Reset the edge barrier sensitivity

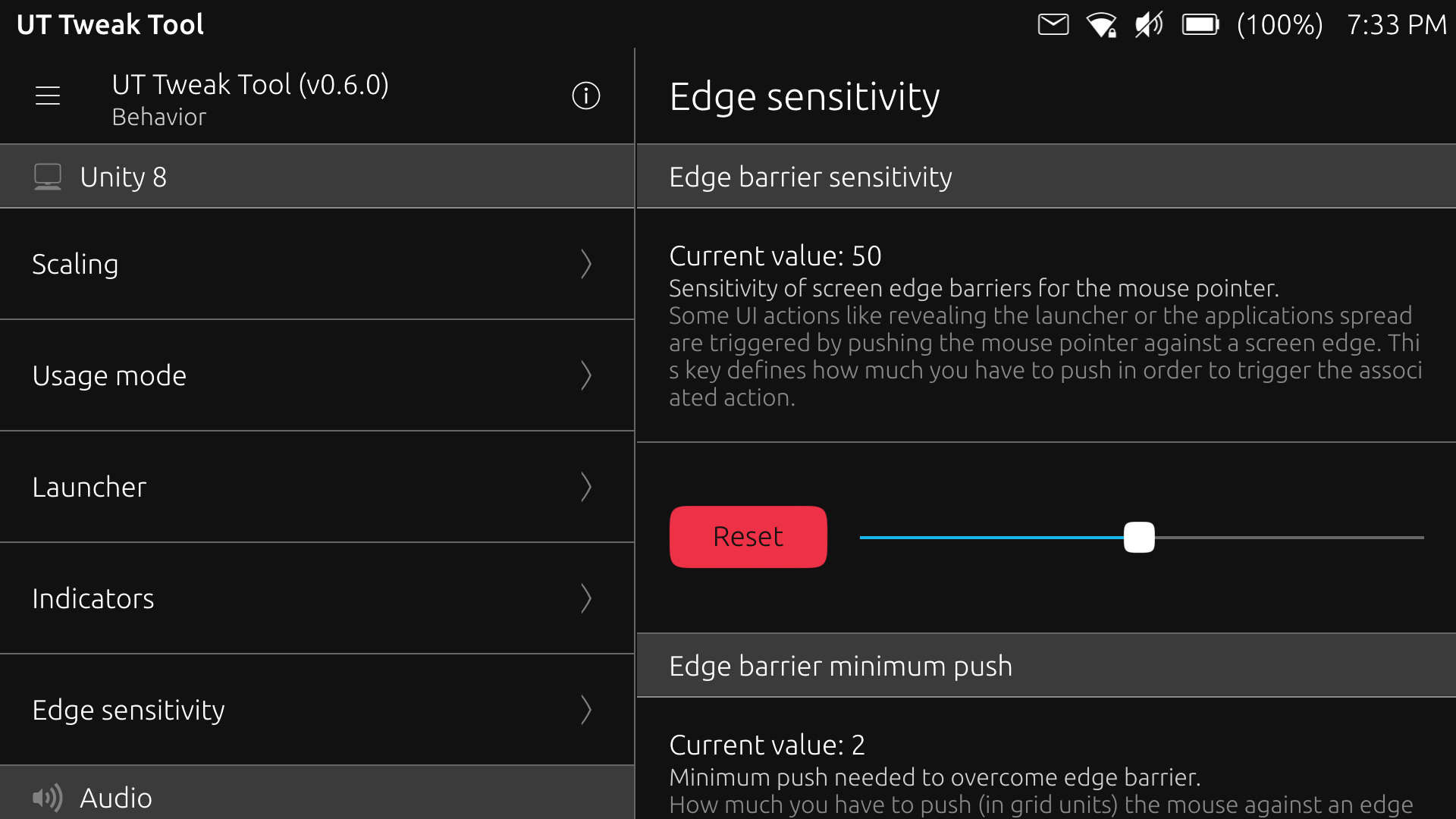(748, 537)
